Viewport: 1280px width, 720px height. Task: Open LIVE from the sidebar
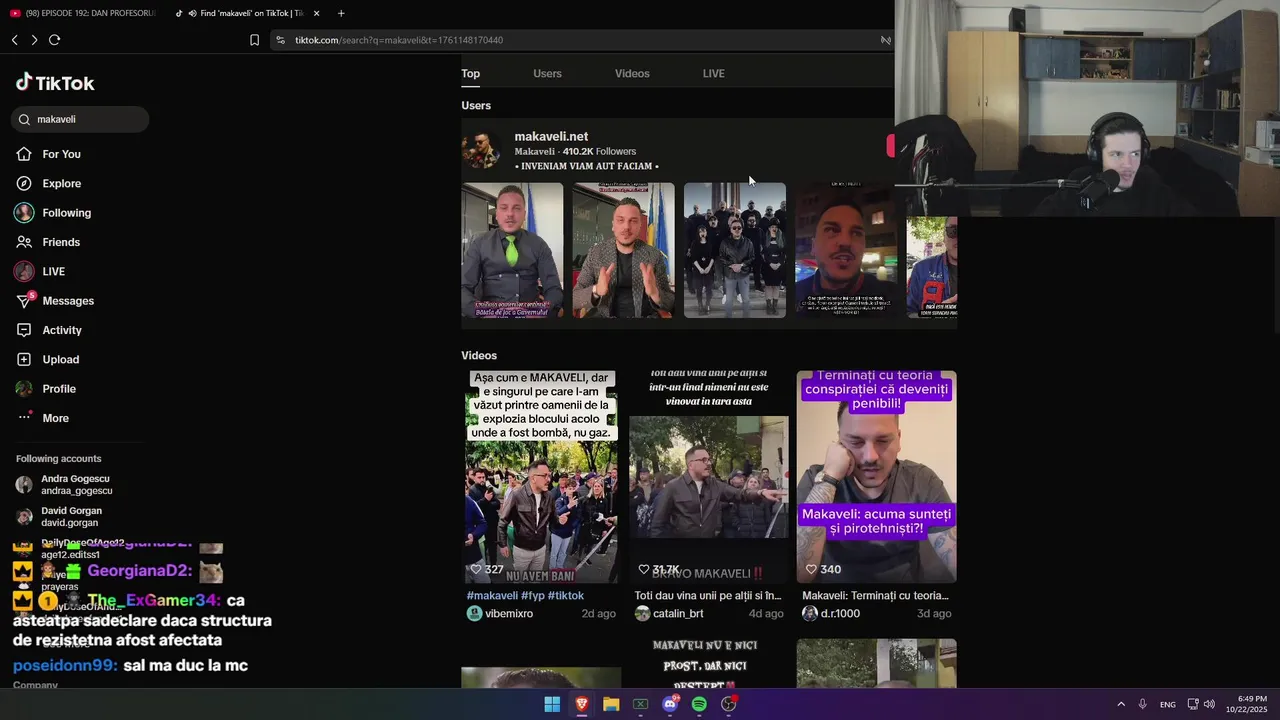(x=53, y=271)
